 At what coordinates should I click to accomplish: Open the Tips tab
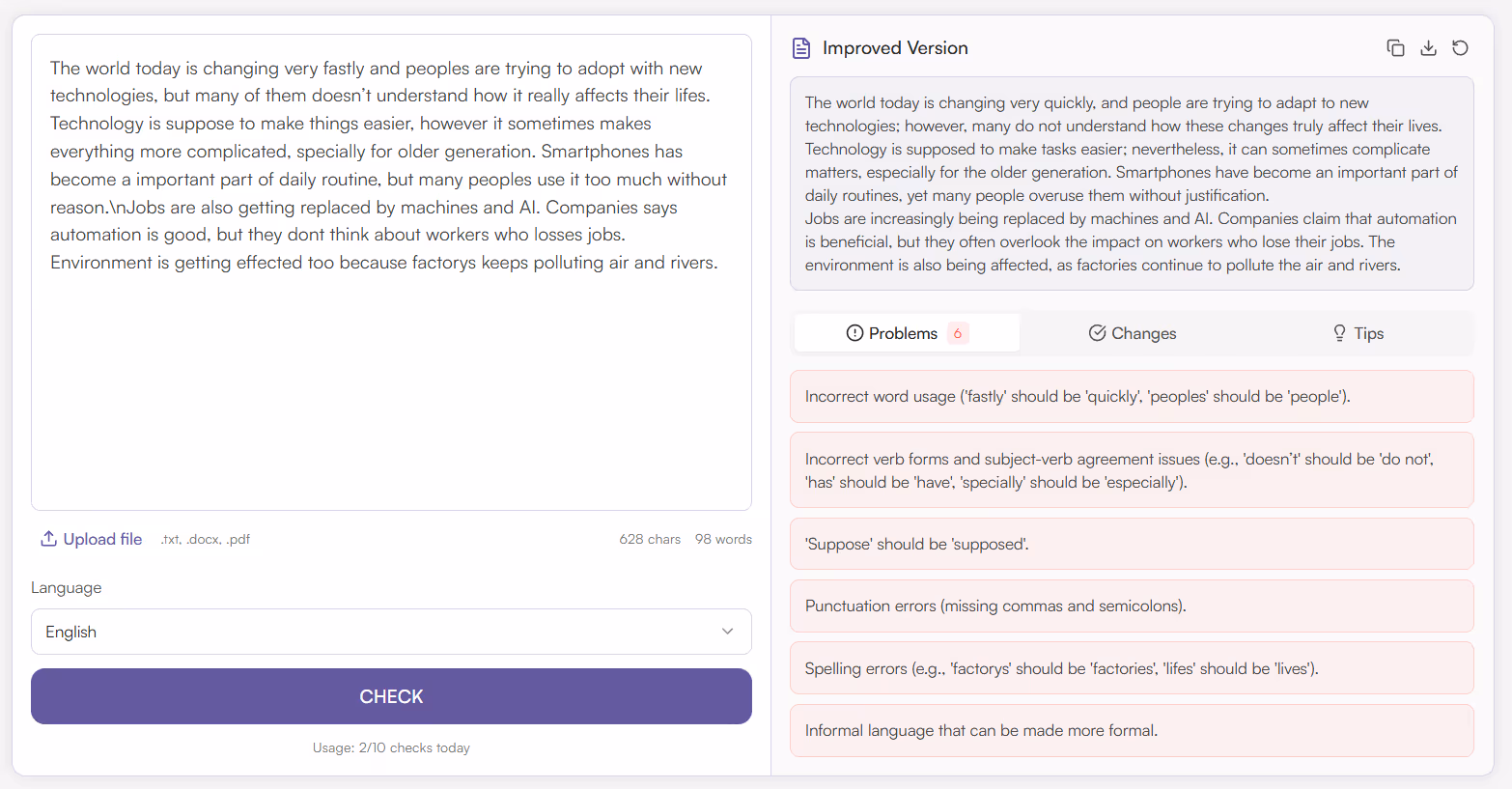tap(1357, 332)
